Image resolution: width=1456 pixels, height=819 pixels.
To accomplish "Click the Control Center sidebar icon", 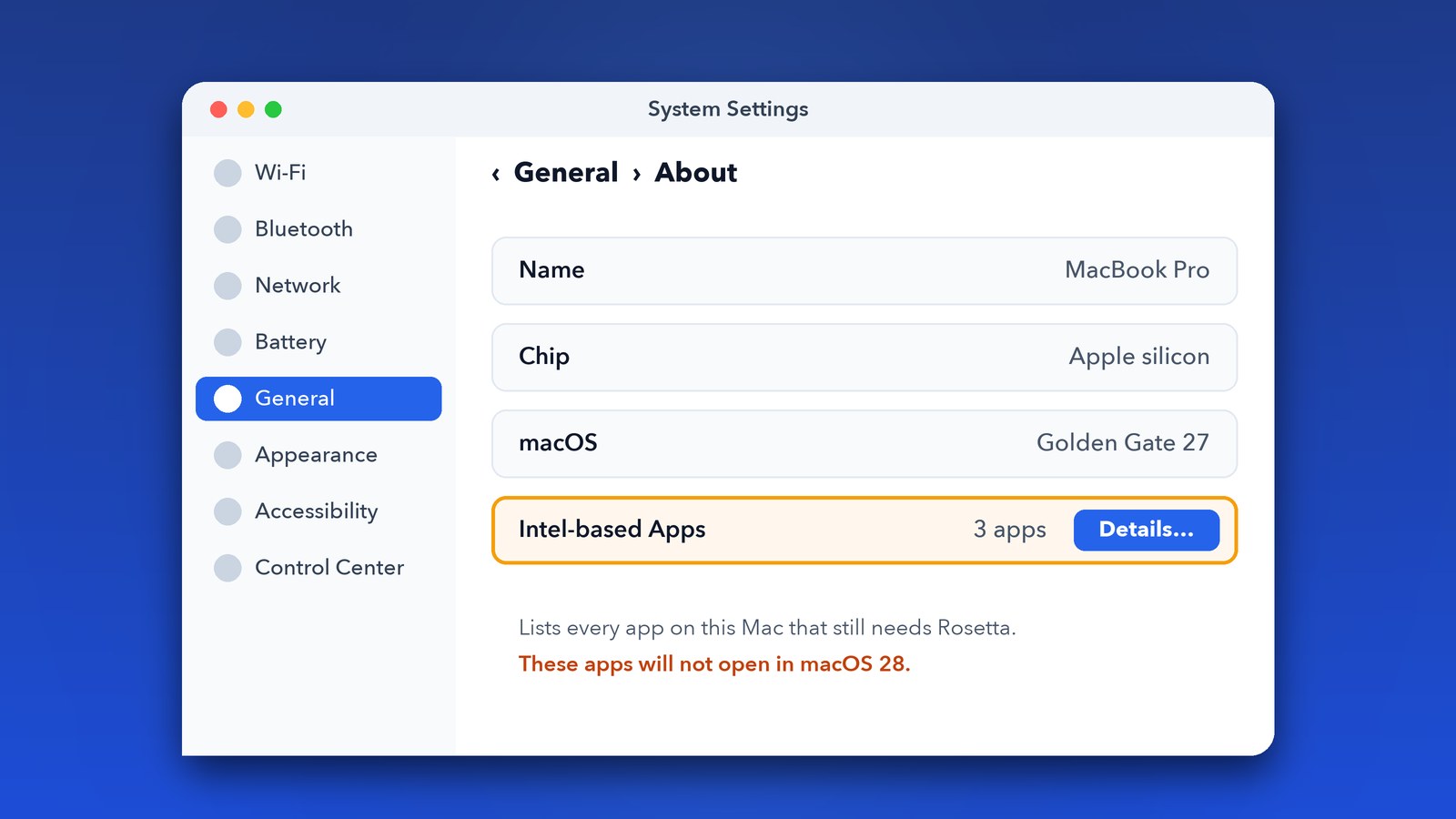I will (227, 568).
